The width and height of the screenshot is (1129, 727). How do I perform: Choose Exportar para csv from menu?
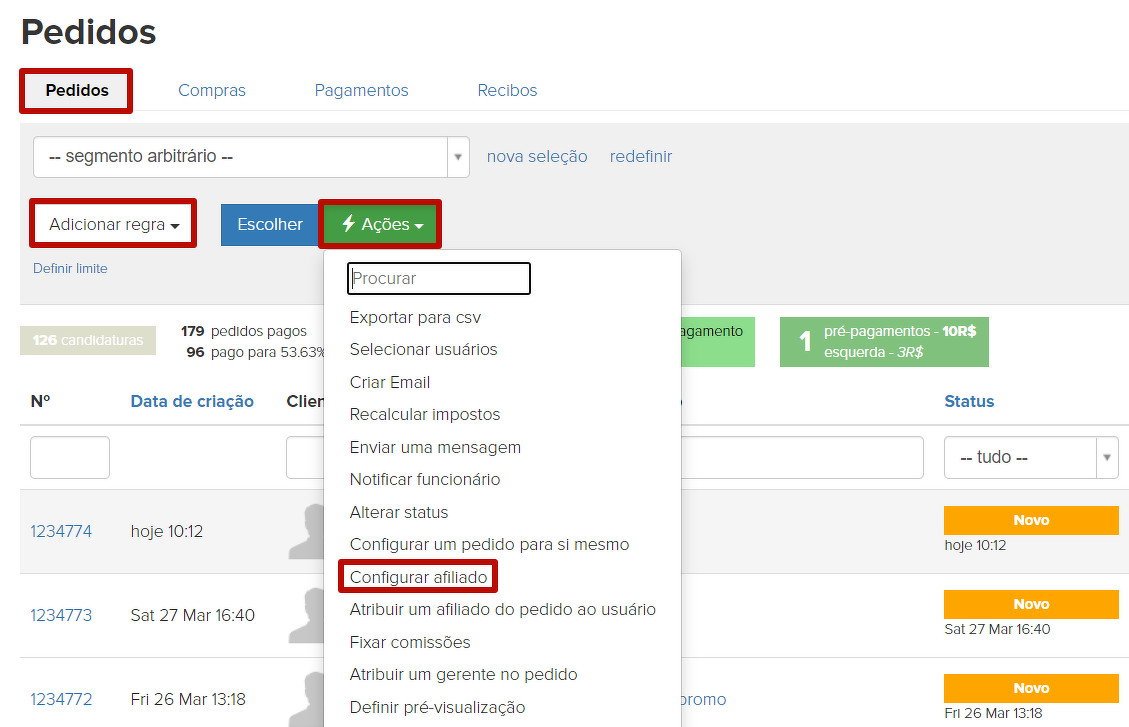click(415, 317)
